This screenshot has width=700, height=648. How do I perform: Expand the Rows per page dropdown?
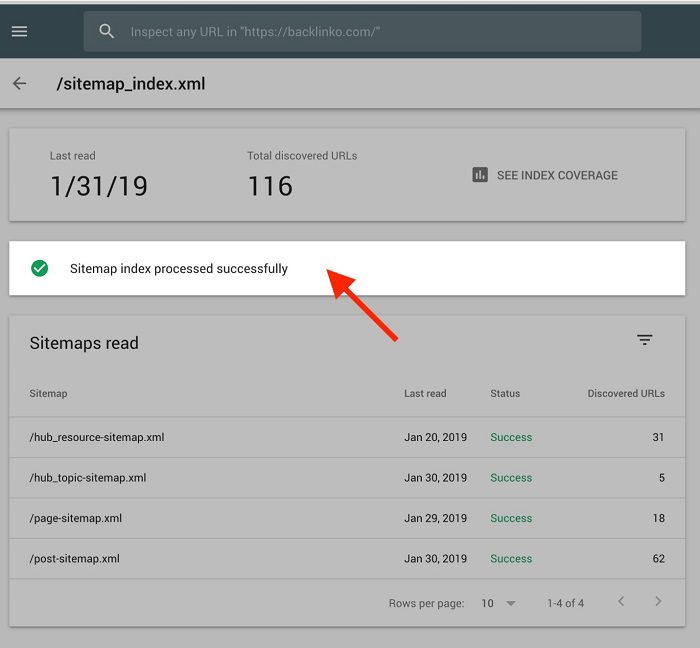(x=499, y=603)
